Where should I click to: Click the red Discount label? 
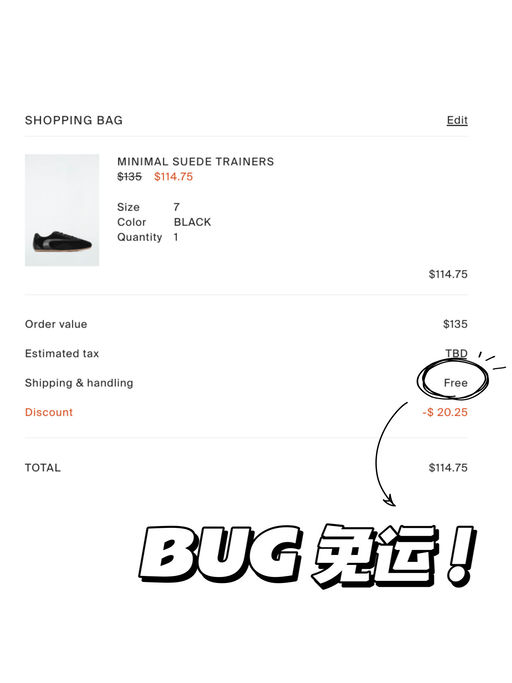49,412
